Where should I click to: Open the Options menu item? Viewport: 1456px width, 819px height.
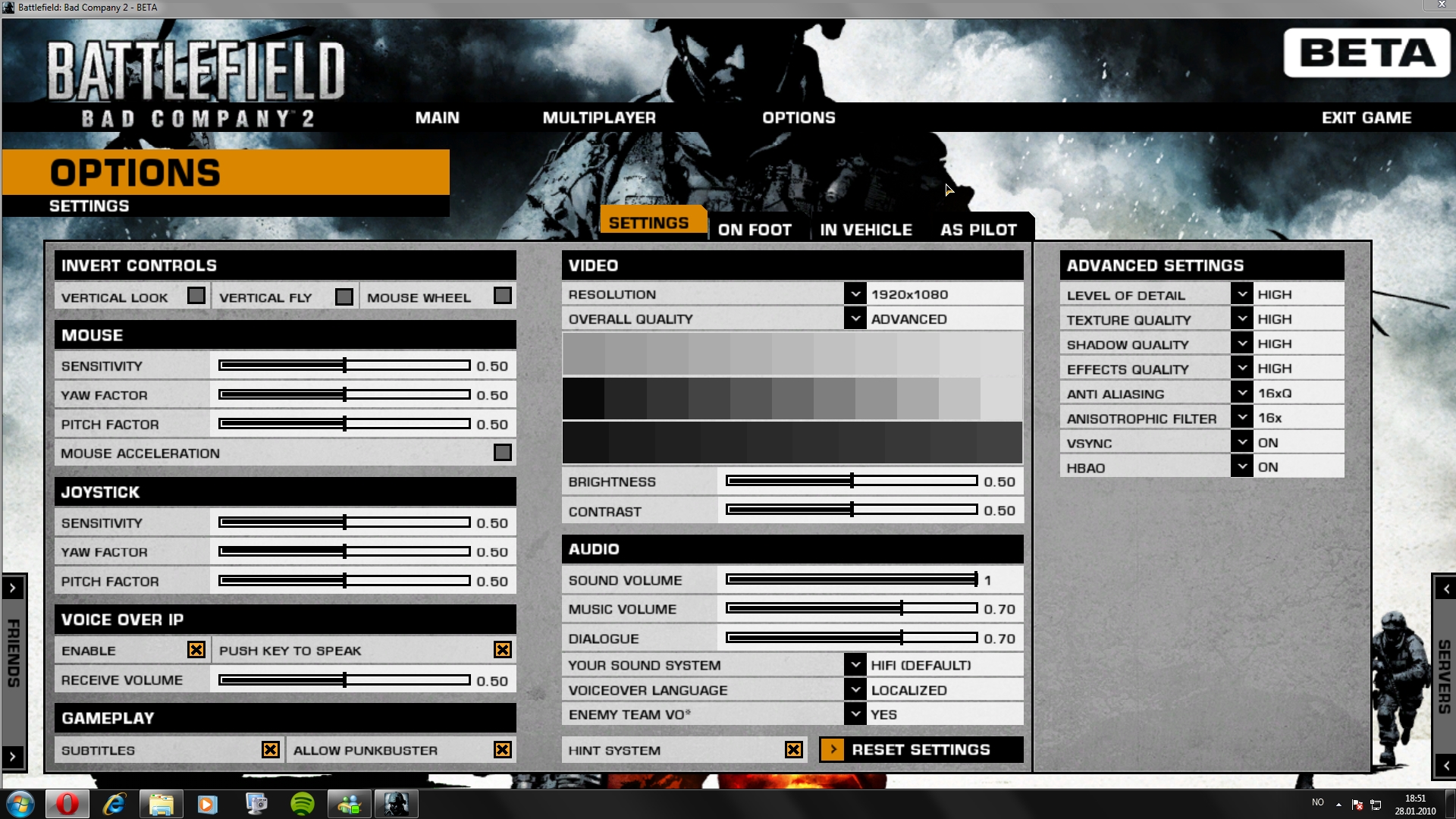click(x=799, y=118)
